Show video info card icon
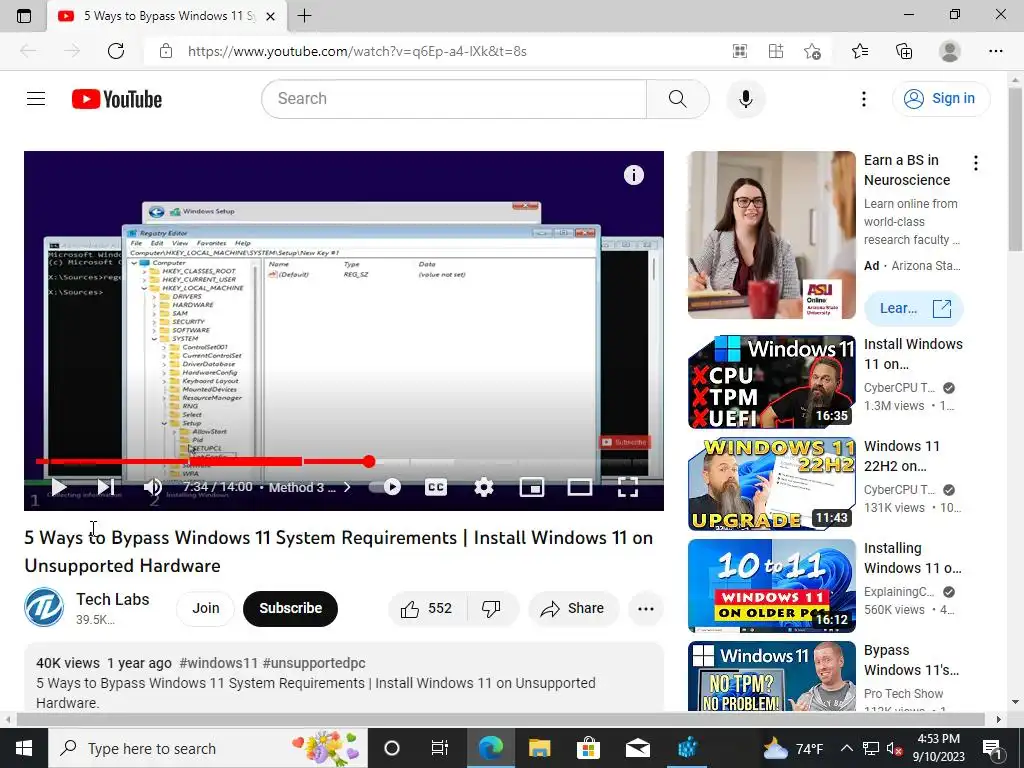 [633, 175]
